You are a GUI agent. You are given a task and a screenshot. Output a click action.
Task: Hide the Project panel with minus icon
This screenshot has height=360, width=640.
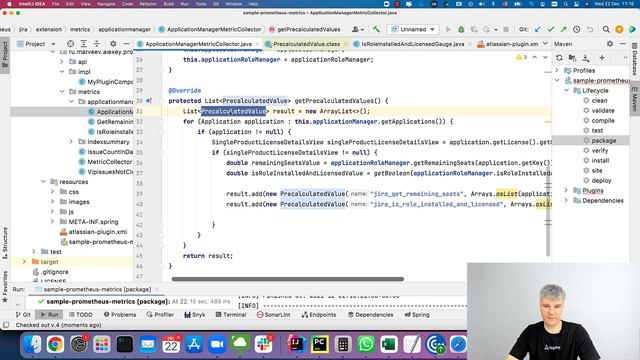coord(126,44)
